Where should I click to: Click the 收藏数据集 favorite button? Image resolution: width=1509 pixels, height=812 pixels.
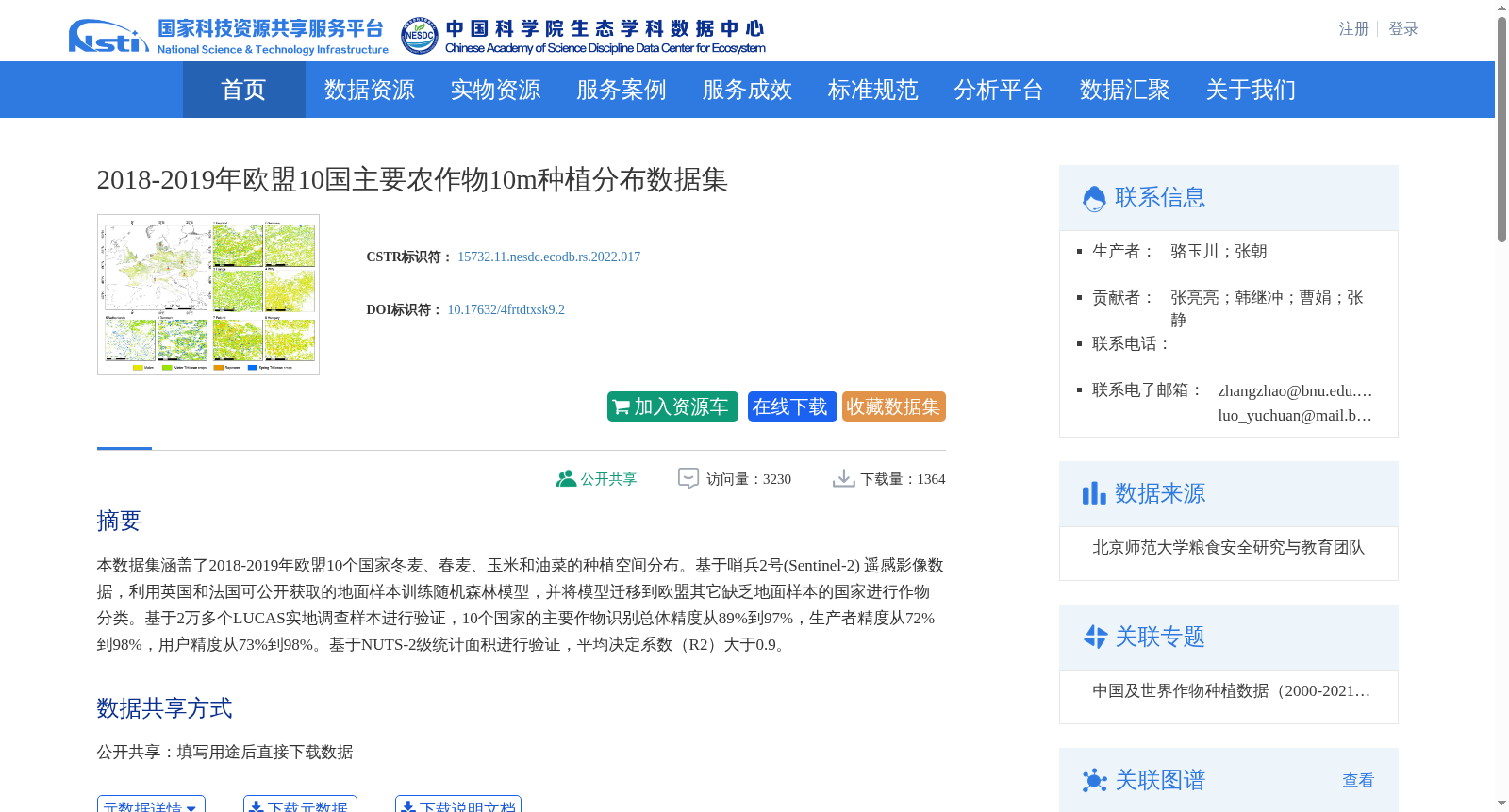(894, 406)
